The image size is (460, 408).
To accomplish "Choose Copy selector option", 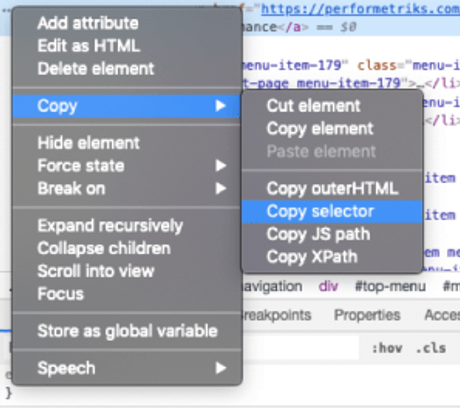I will [332, 211].
